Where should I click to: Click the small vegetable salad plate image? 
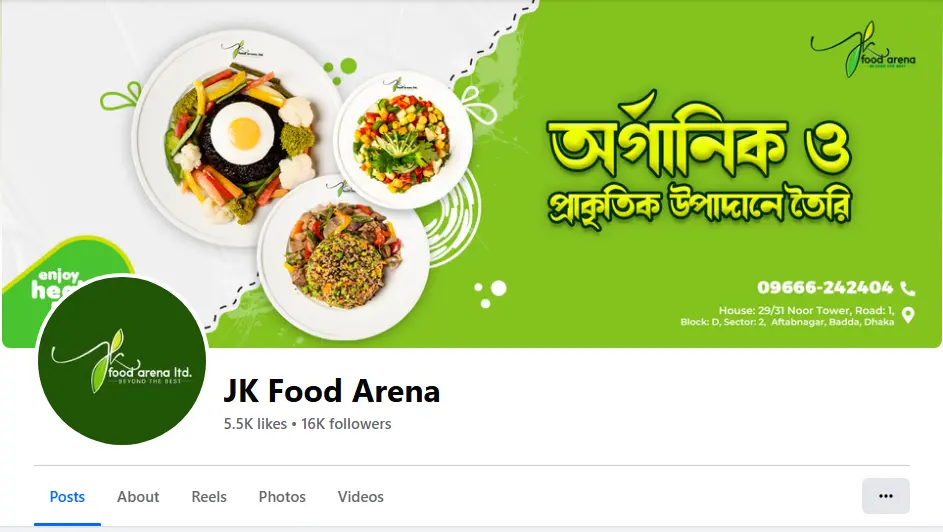tap(403, 141)
